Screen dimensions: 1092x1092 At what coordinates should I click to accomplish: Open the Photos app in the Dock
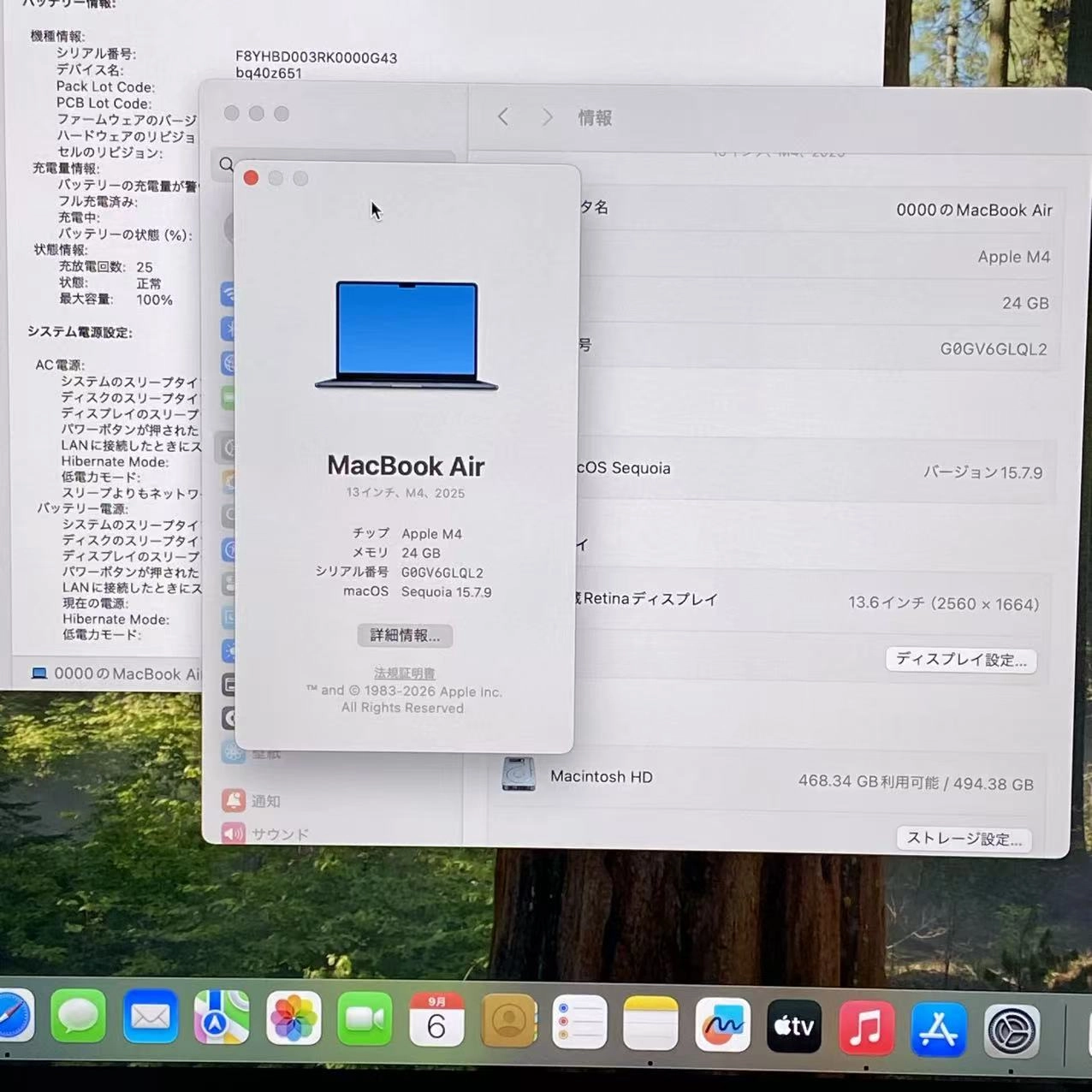[294, 1018]
